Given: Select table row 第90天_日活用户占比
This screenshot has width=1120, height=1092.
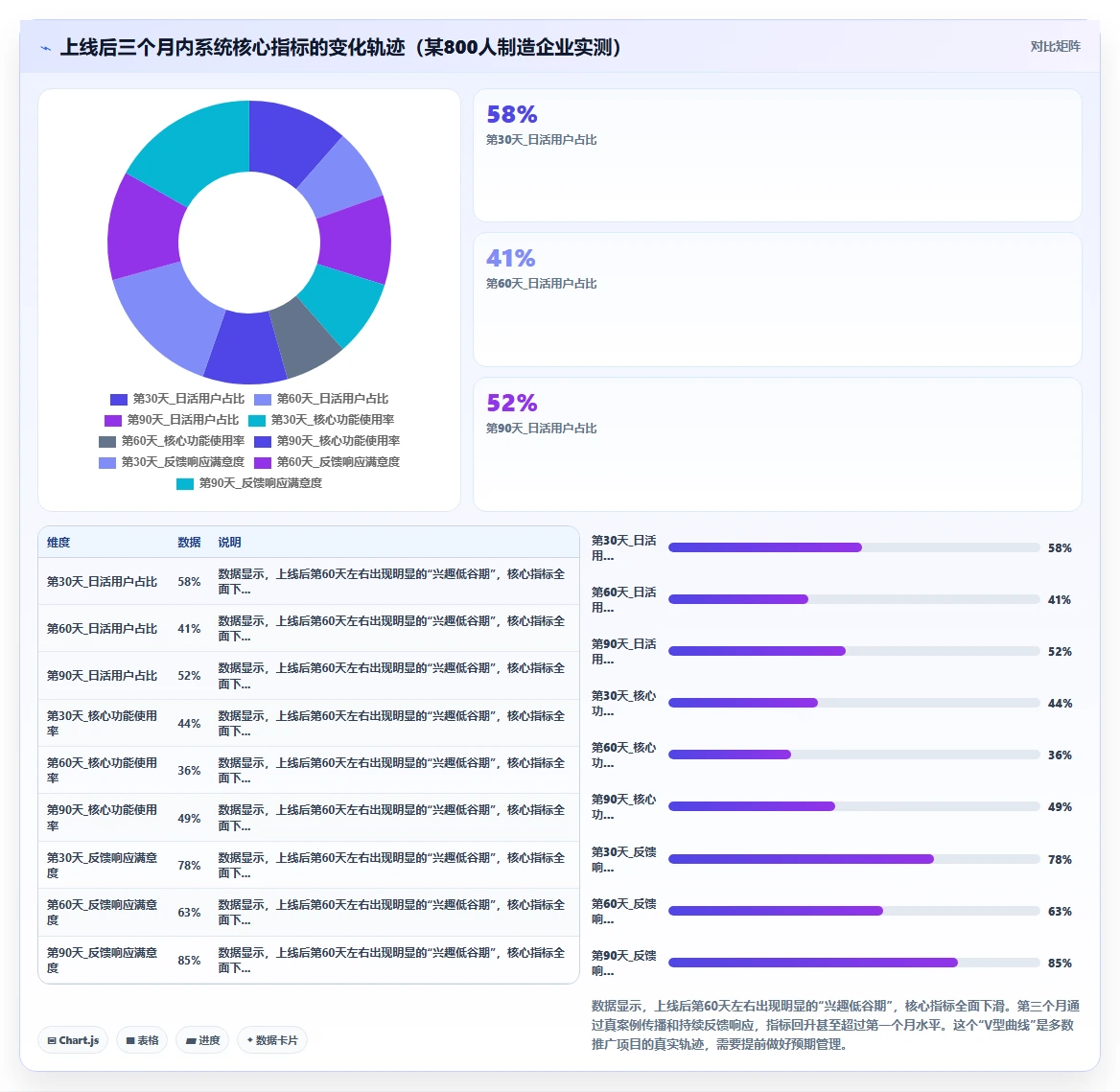Looking at the screenshot, I should (x=309, y=676).
